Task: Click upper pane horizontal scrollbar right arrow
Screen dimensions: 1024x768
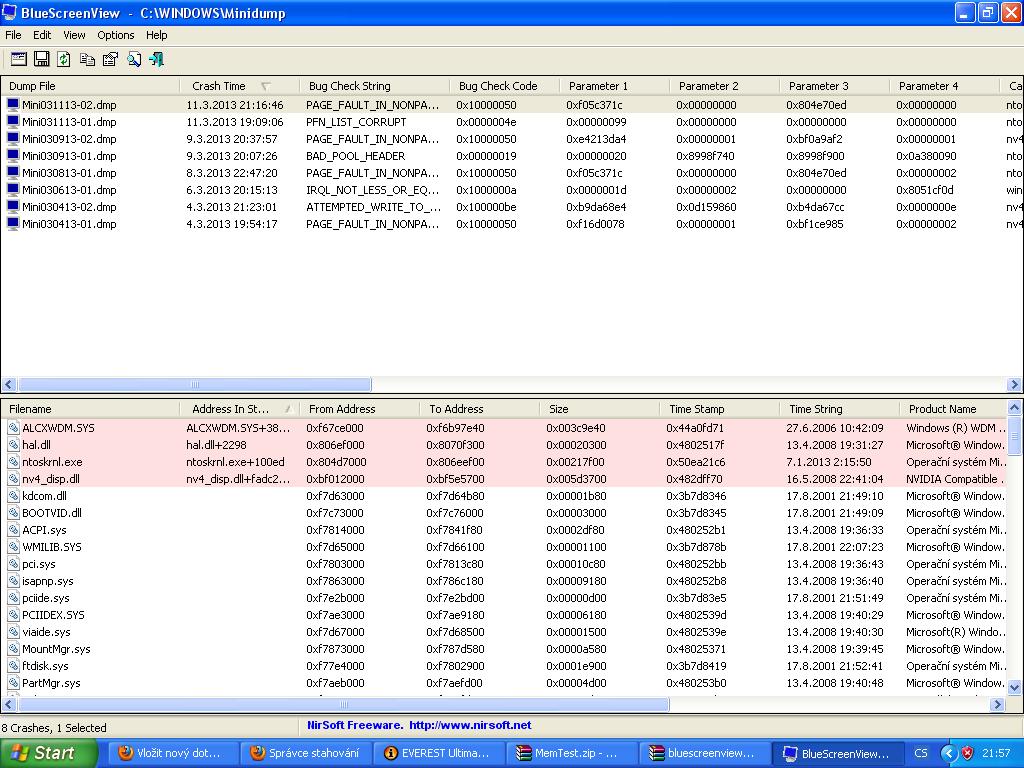Action: coord(1014,385)
